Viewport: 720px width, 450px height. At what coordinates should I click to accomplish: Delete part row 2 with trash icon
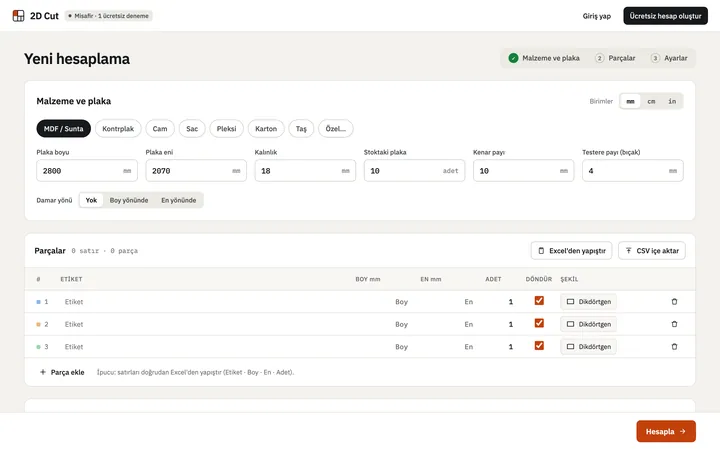tap(674, 324)
